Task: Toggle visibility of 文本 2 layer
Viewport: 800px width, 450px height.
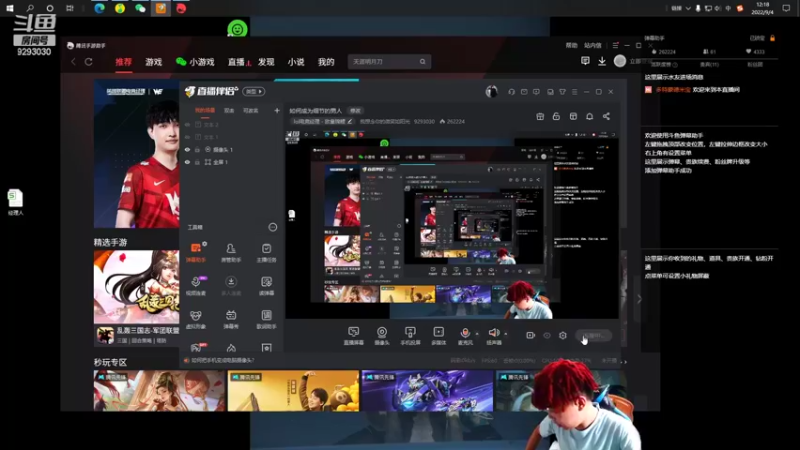Action: click(187, 124)
